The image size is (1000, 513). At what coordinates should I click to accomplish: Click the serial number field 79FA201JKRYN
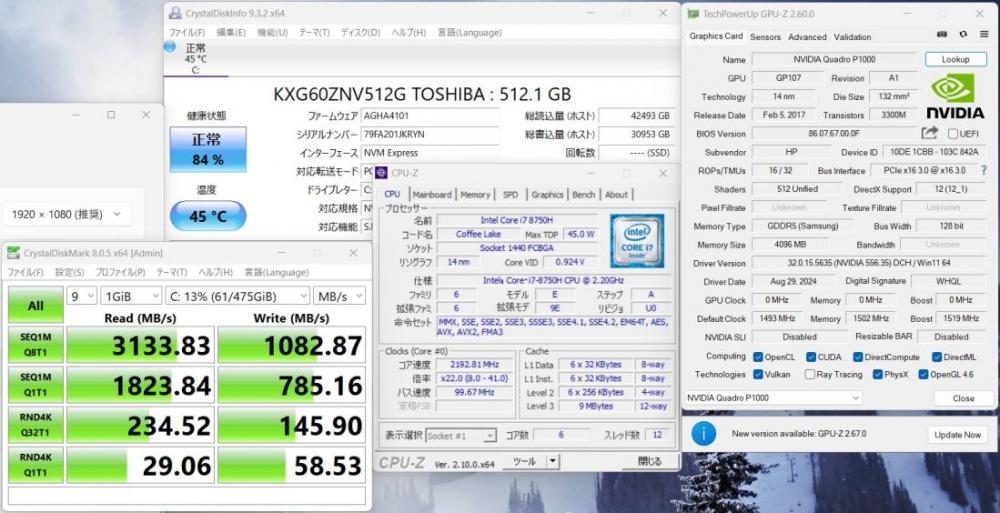(430, 135)
